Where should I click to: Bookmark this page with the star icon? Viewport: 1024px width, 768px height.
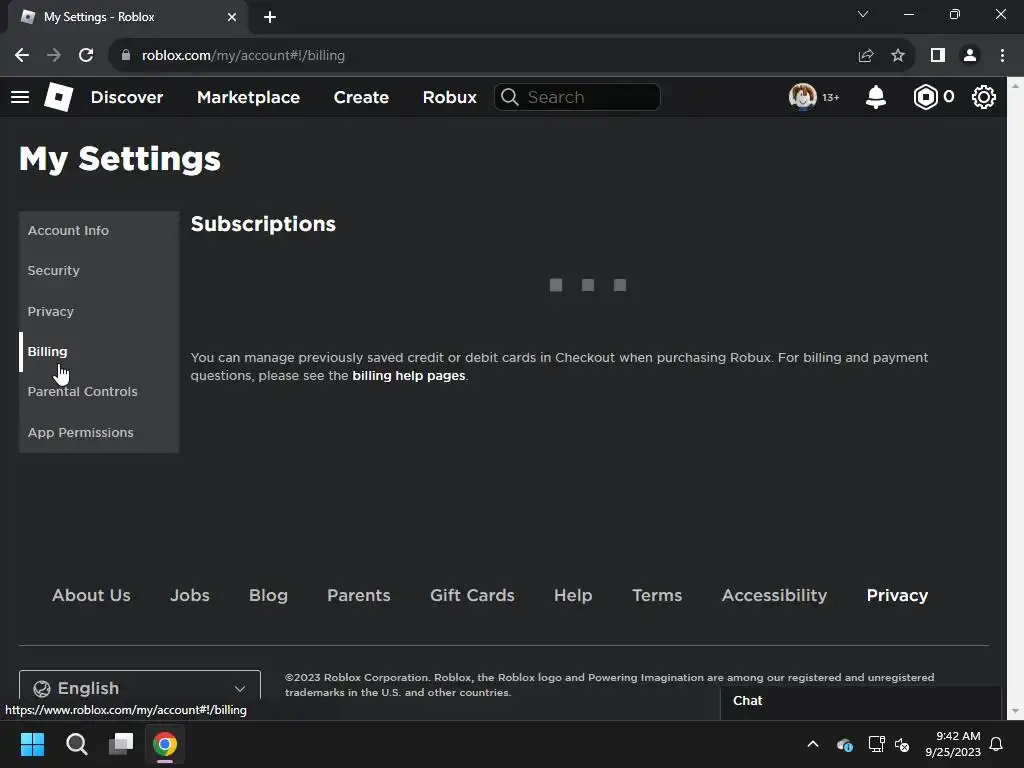[x=898, y=56]
